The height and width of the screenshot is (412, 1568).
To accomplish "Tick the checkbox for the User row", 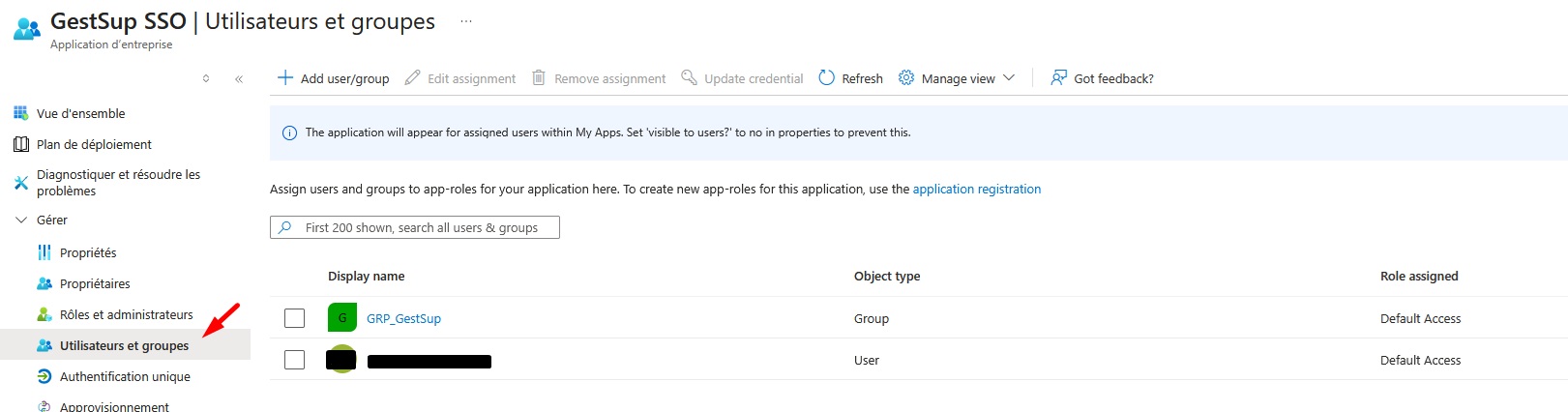I will 295,360.
